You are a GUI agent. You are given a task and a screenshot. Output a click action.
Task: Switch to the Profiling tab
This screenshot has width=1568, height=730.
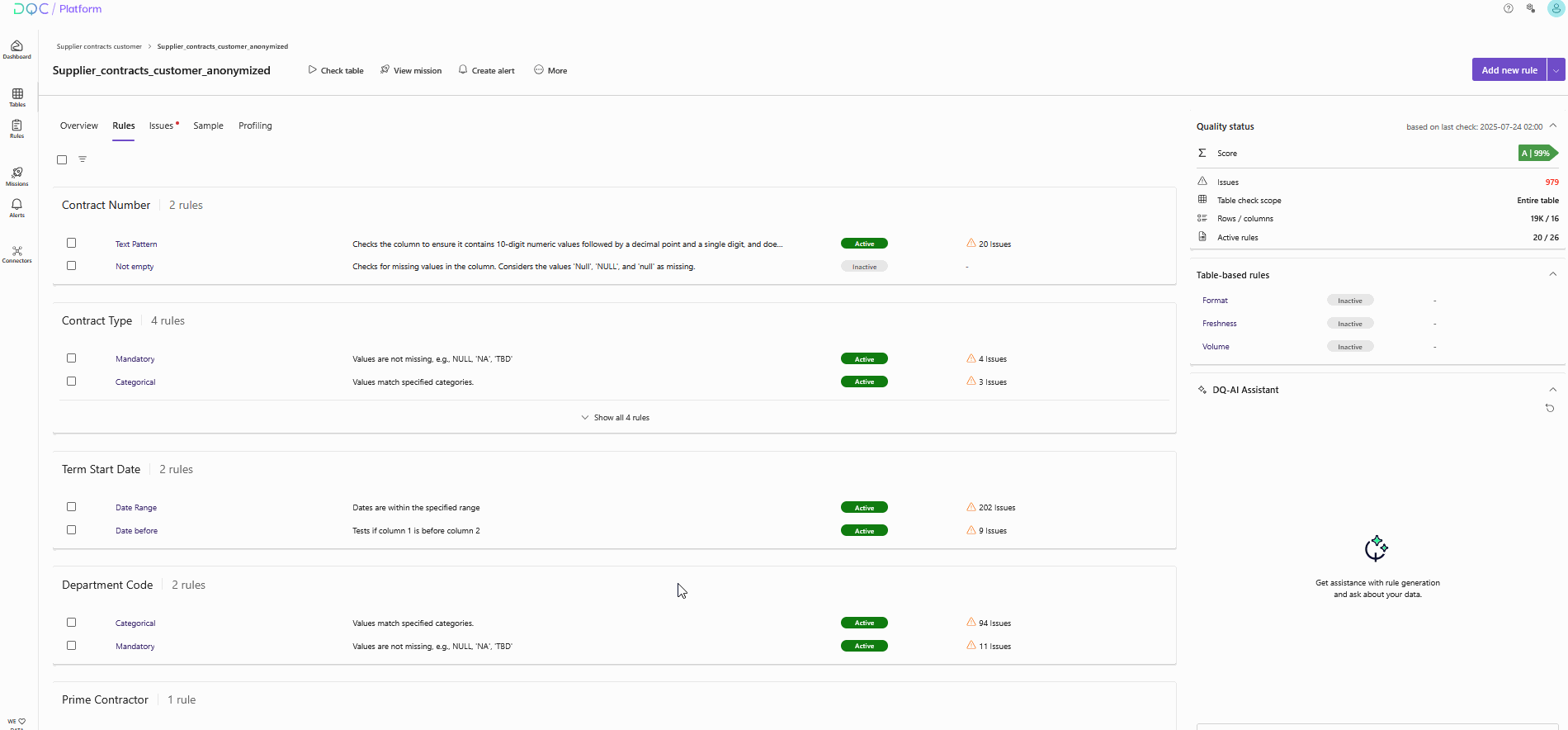[255, 126]
